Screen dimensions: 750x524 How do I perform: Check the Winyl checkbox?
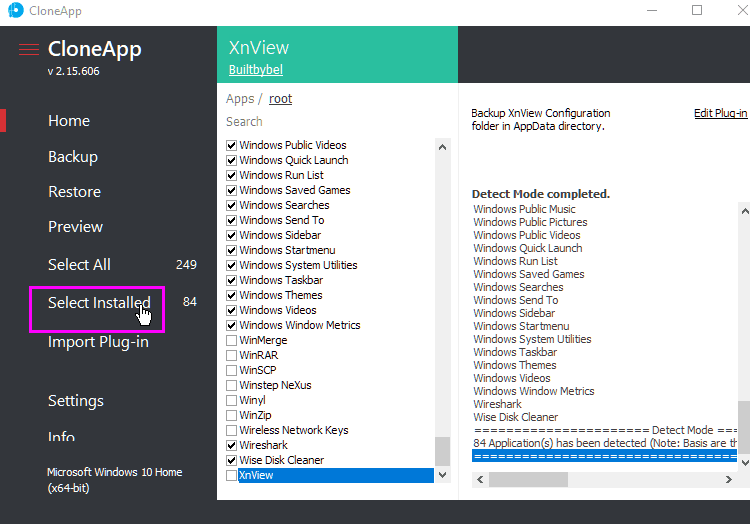click(232, 400)
